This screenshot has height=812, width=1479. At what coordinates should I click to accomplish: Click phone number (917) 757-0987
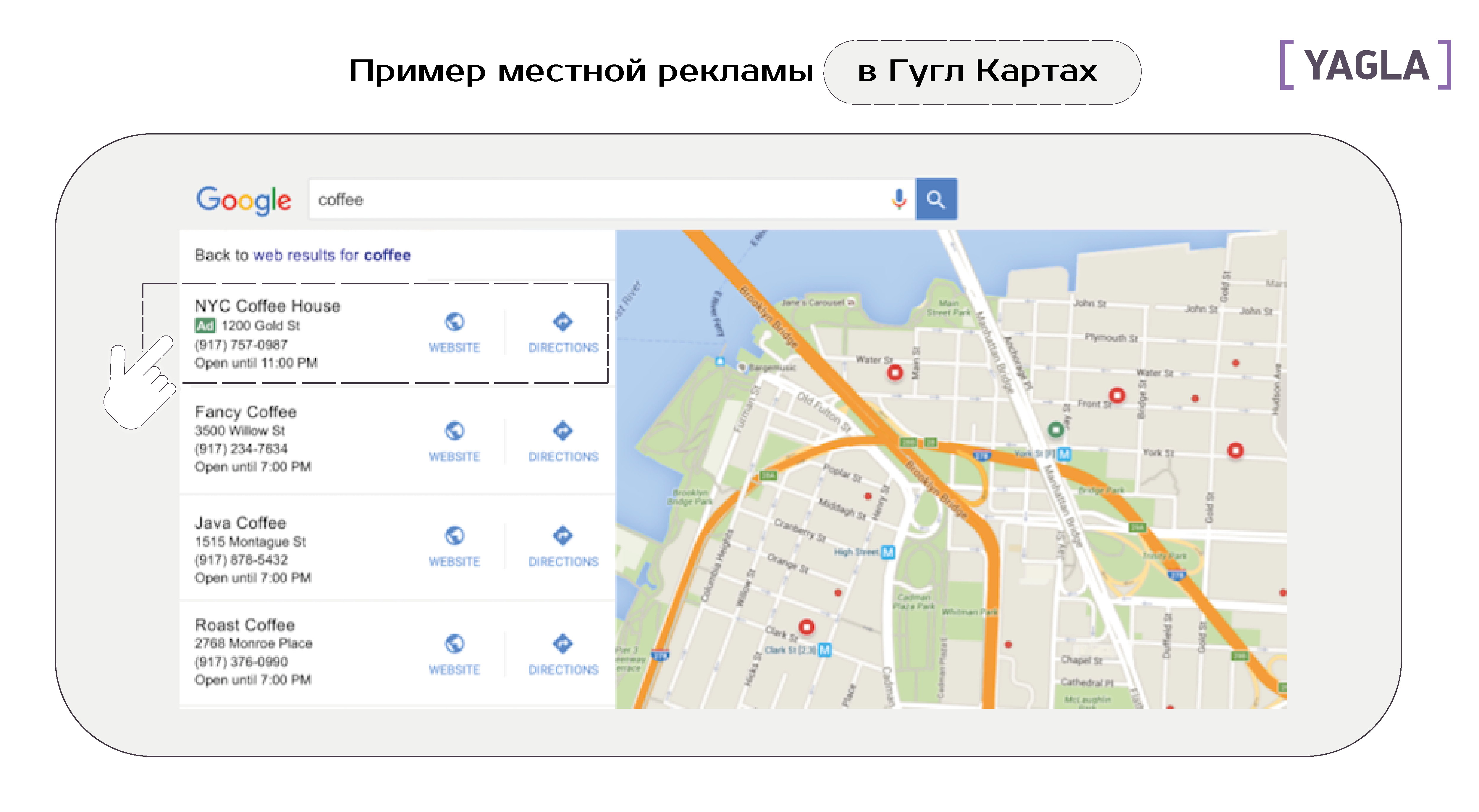tap(241, 345)
